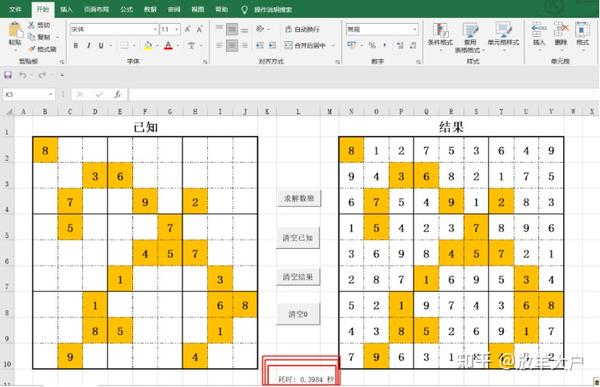
Task: Toggle bottom align in alignment group
Action: tap(244, 29)
